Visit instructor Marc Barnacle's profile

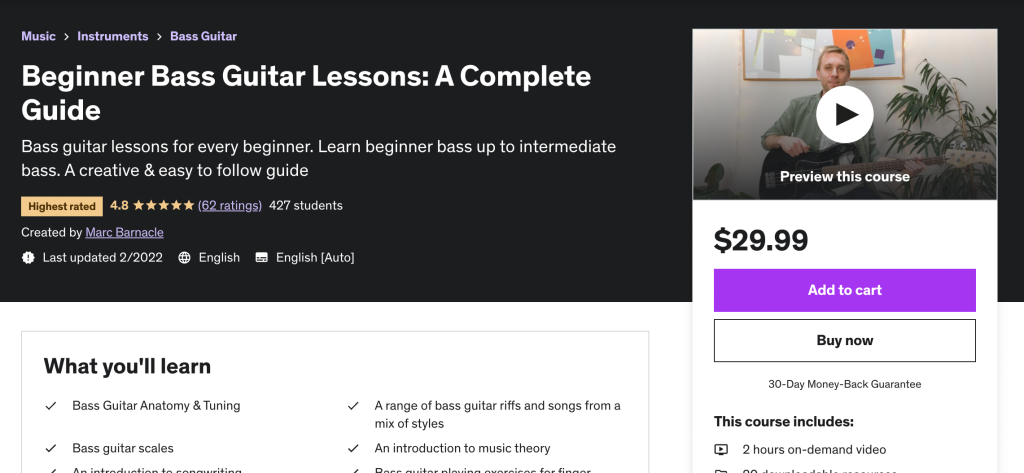pos(125,232)
